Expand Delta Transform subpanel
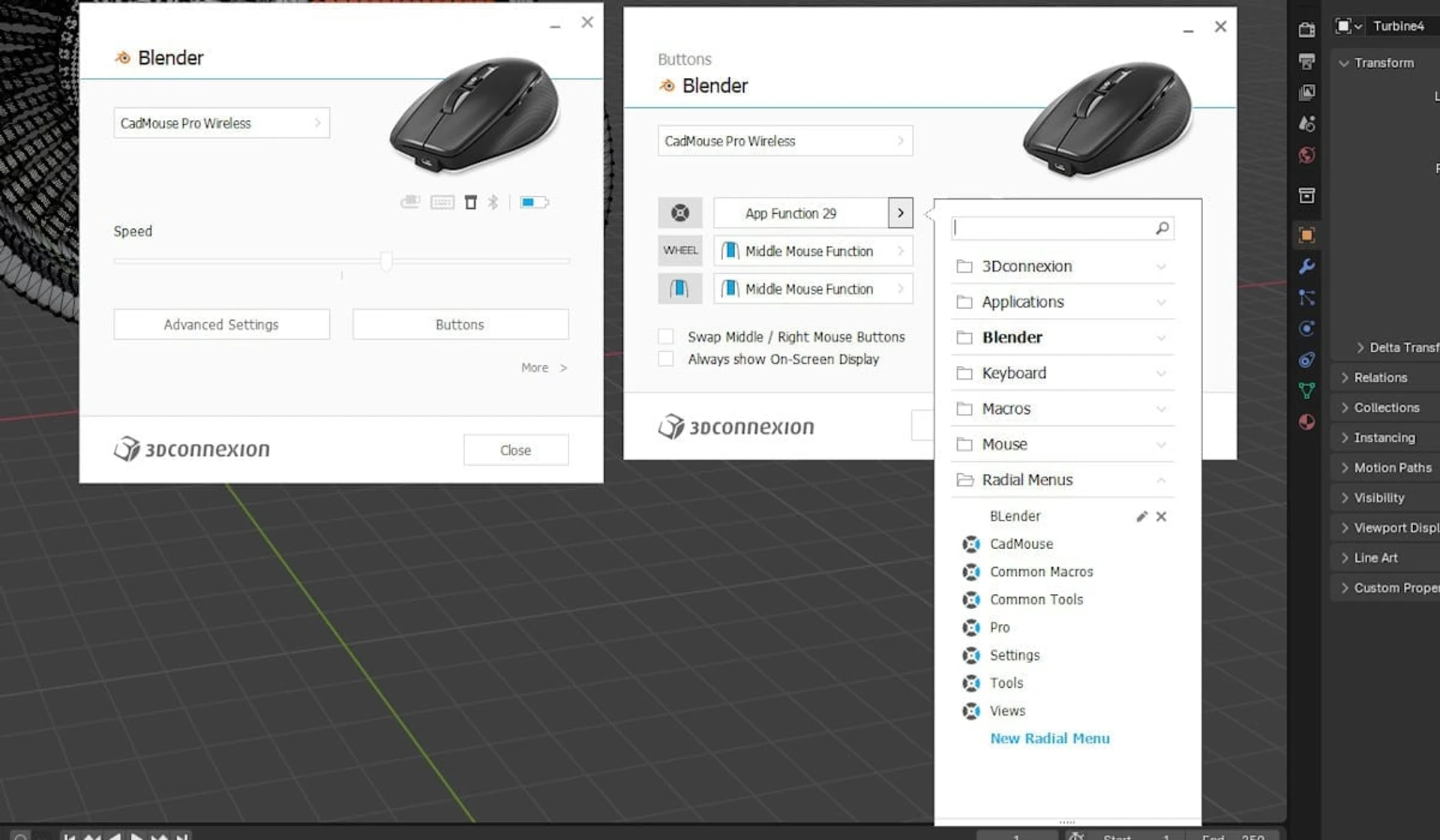 coord(1397,347)
